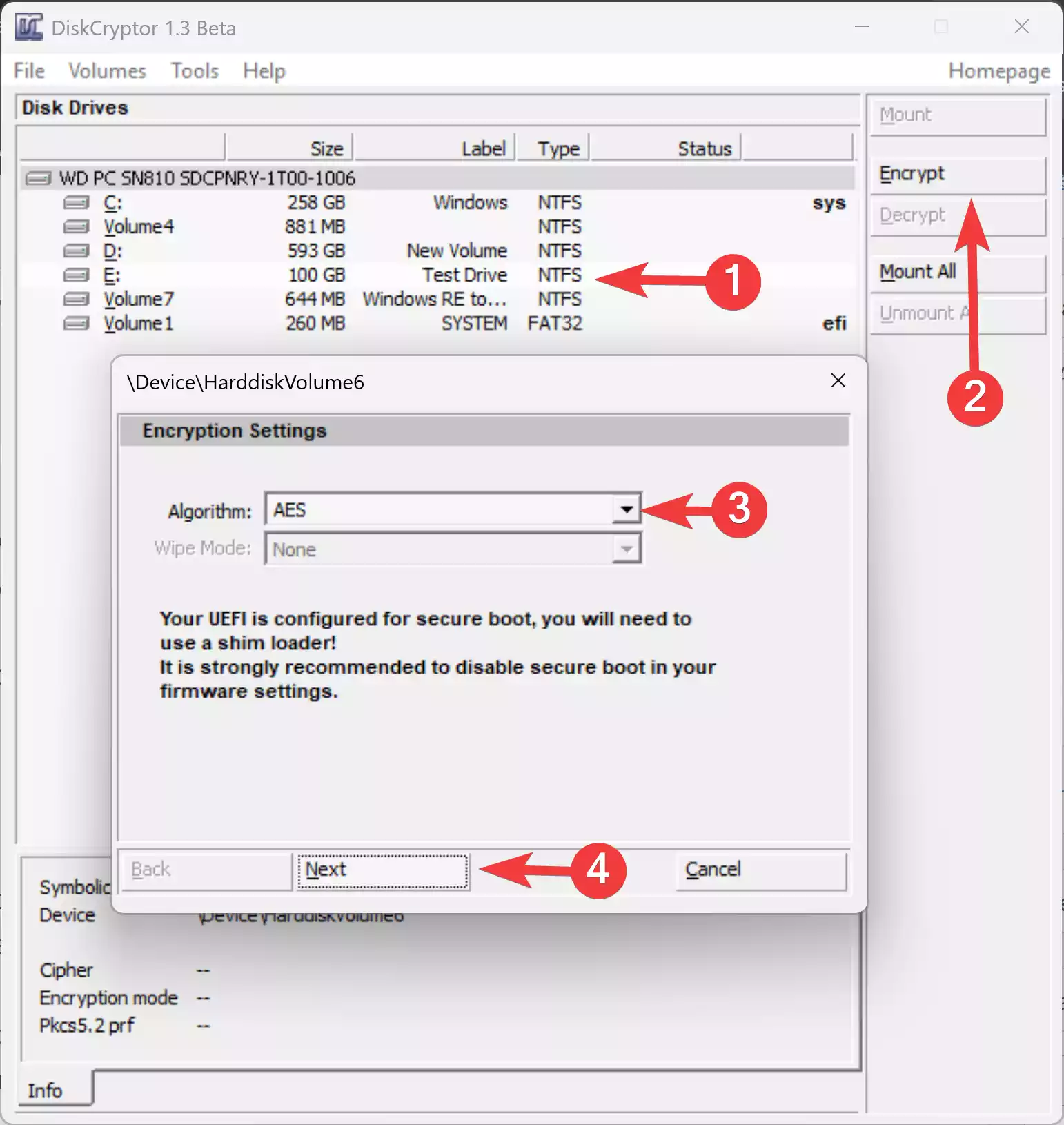Screen dimensions: 1064x1125
Task: Click the 'Disk Drives' panel heading
Action: 75,108
